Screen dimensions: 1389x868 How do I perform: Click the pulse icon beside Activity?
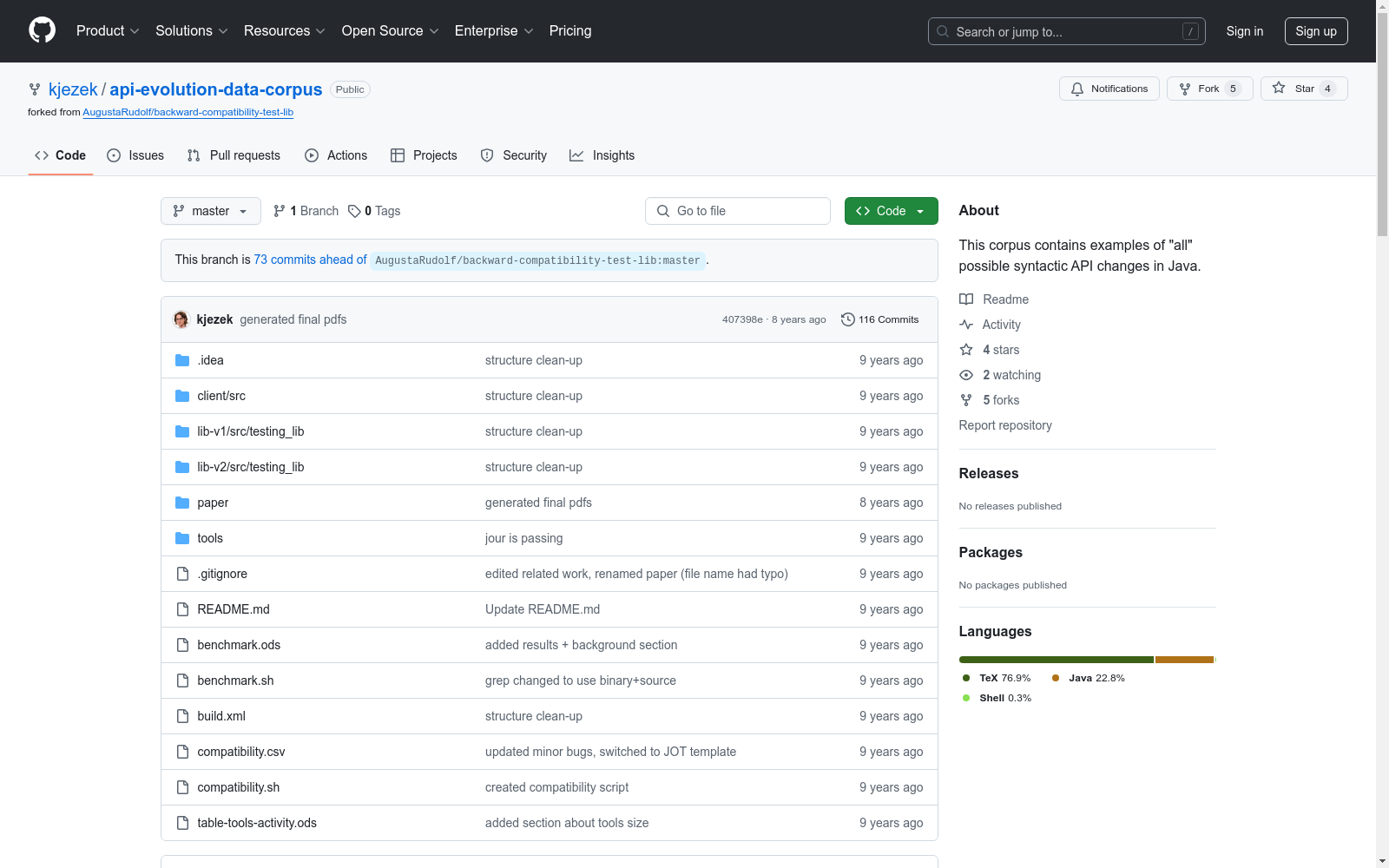click(x=966, y=325)
